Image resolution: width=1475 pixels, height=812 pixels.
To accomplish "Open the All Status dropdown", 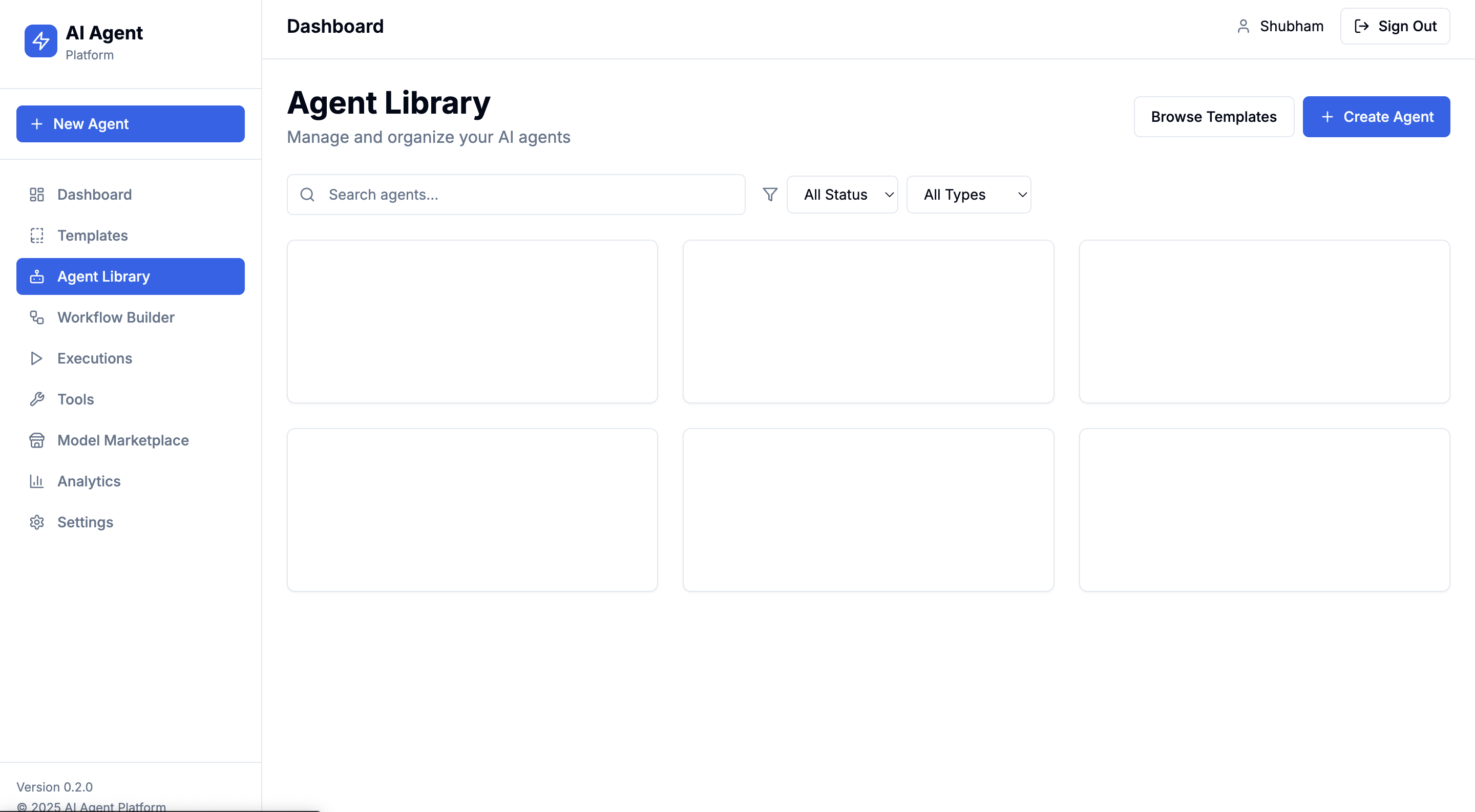I will (841, 195).
